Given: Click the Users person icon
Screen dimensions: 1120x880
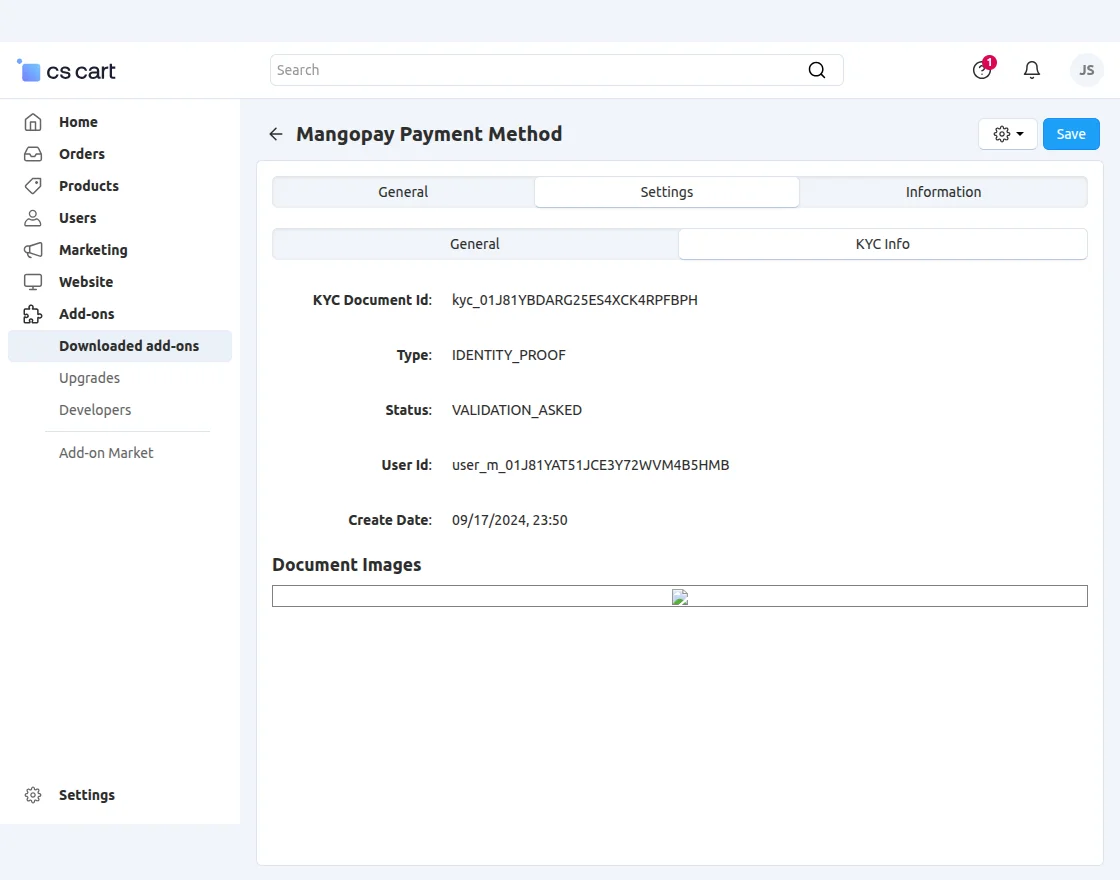Looking at the screenshot, I should (33, 218).
